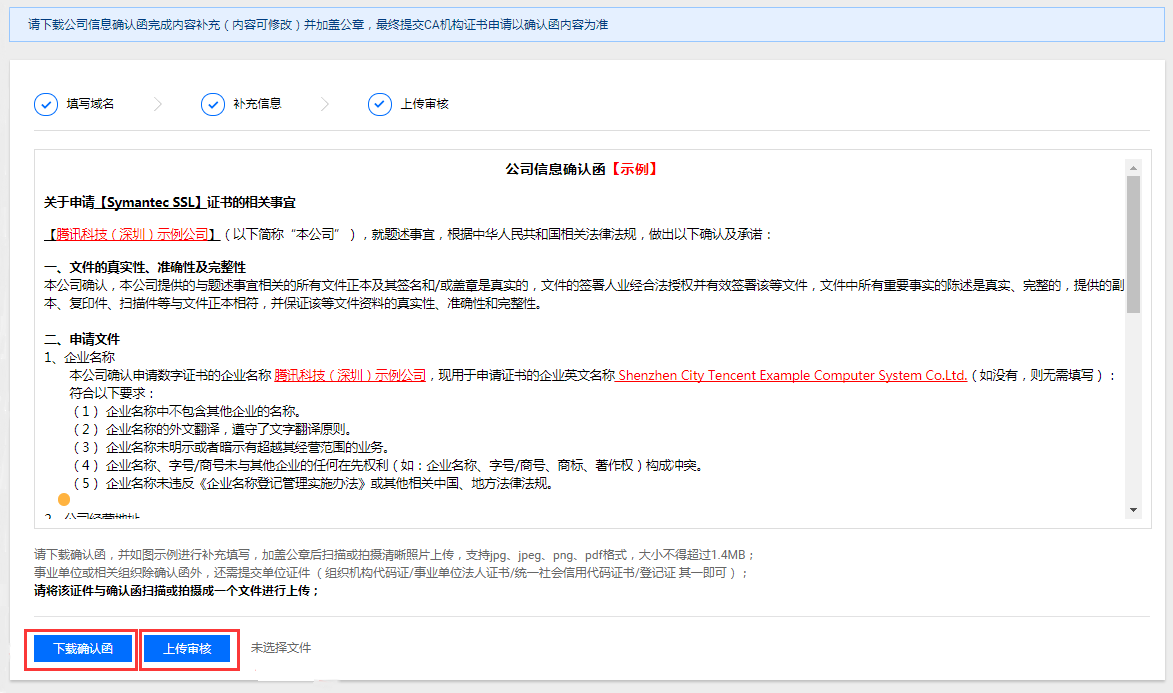Click the checkmark icon beside 补充信息
This screenshot has width=1173, height=693.
[x=213, y=104]
